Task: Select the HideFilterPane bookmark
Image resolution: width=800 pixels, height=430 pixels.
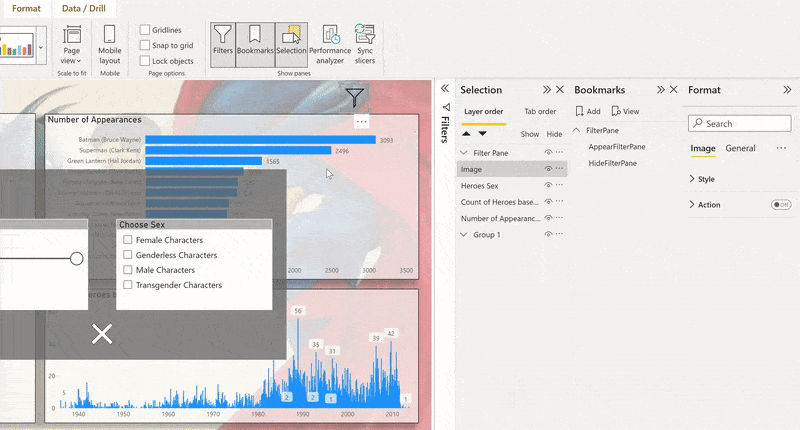Action: point(616,162)
